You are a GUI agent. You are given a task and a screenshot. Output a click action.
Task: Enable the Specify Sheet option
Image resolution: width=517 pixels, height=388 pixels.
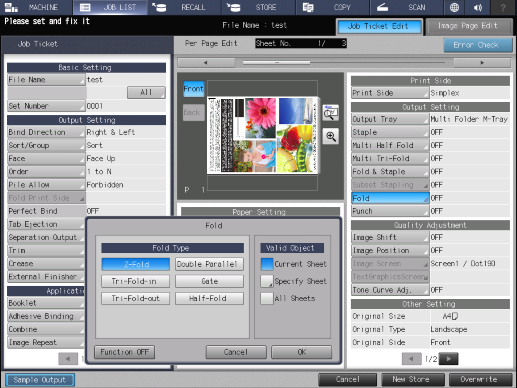pos(267,281)
